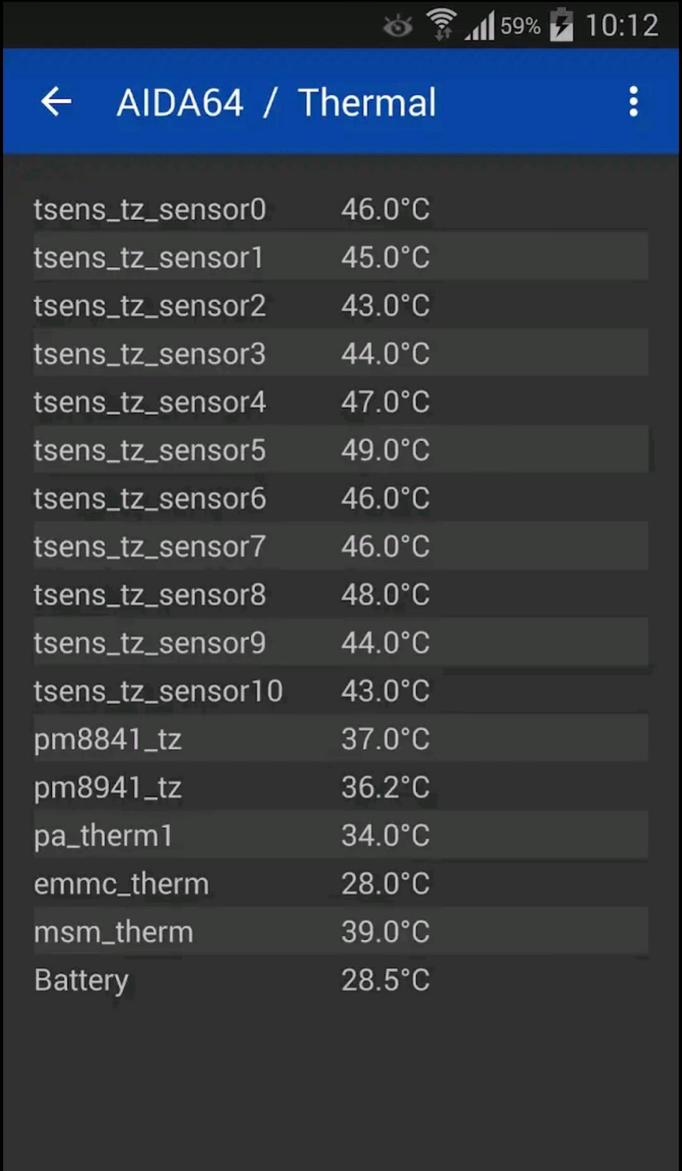Tap the cellular signal strength icon
The image size is (682, 1171).
tap(477, 25)
